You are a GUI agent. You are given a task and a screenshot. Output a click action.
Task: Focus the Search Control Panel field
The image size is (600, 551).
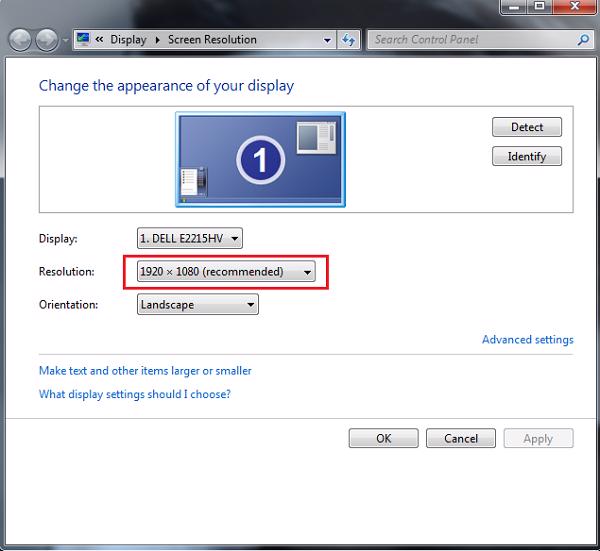[470, 40]
